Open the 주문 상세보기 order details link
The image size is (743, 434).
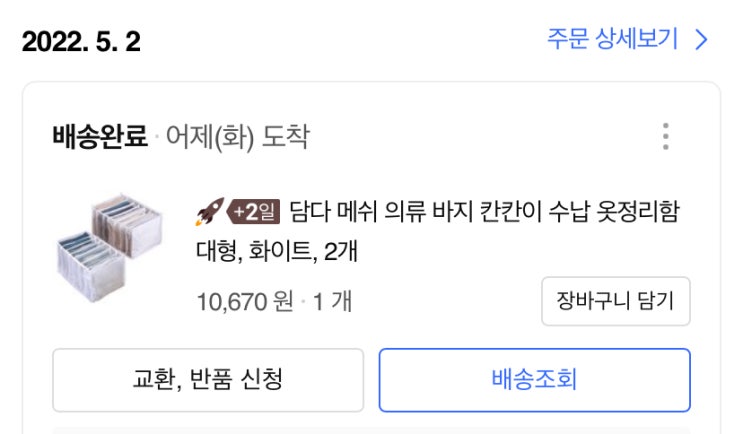coord(611,40)
